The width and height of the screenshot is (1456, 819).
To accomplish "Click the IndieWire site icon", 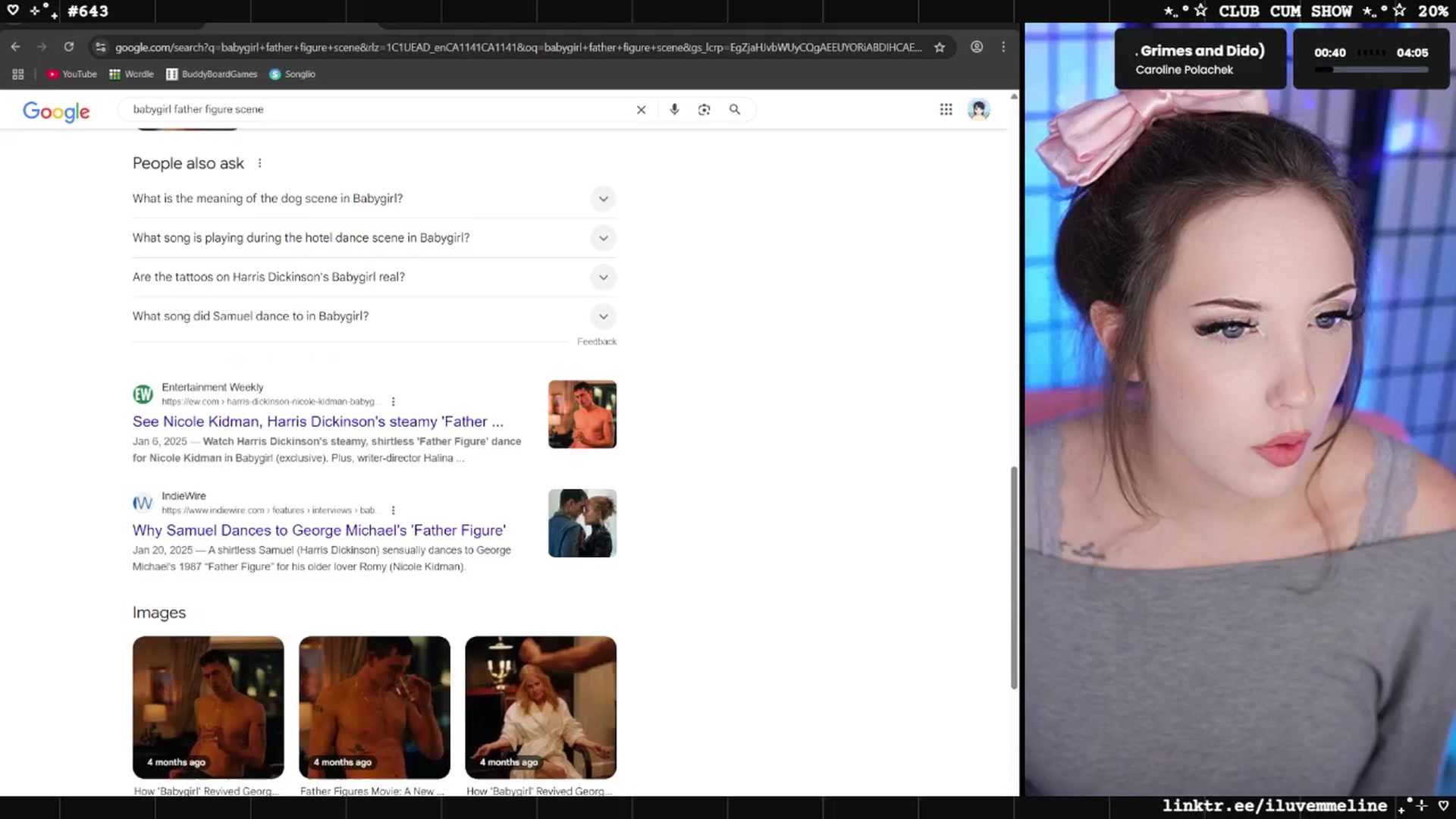I will (143, 503).
